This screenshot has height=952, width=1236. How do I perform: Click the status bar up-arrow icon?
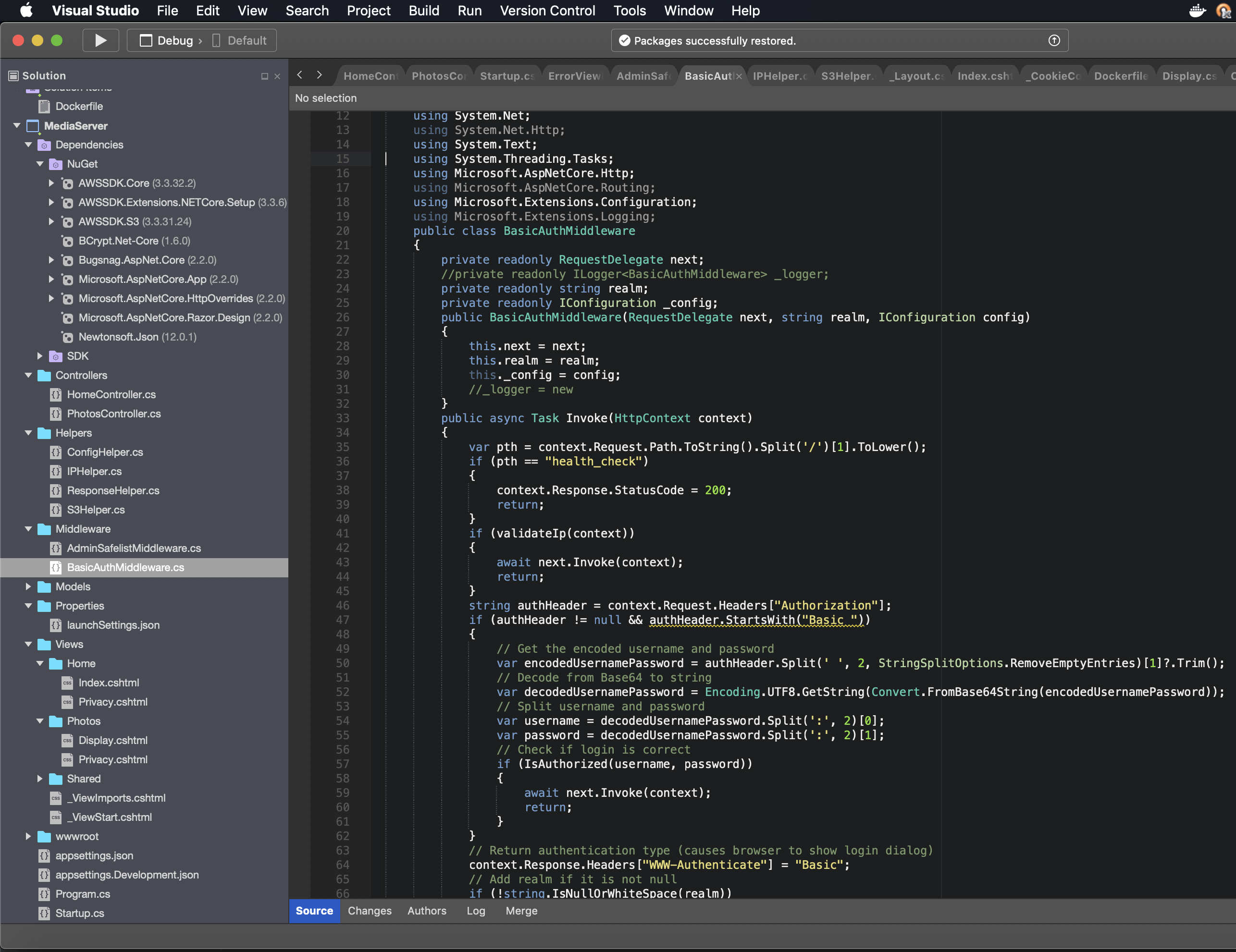pyautogui.click(x=1054, y=41)
